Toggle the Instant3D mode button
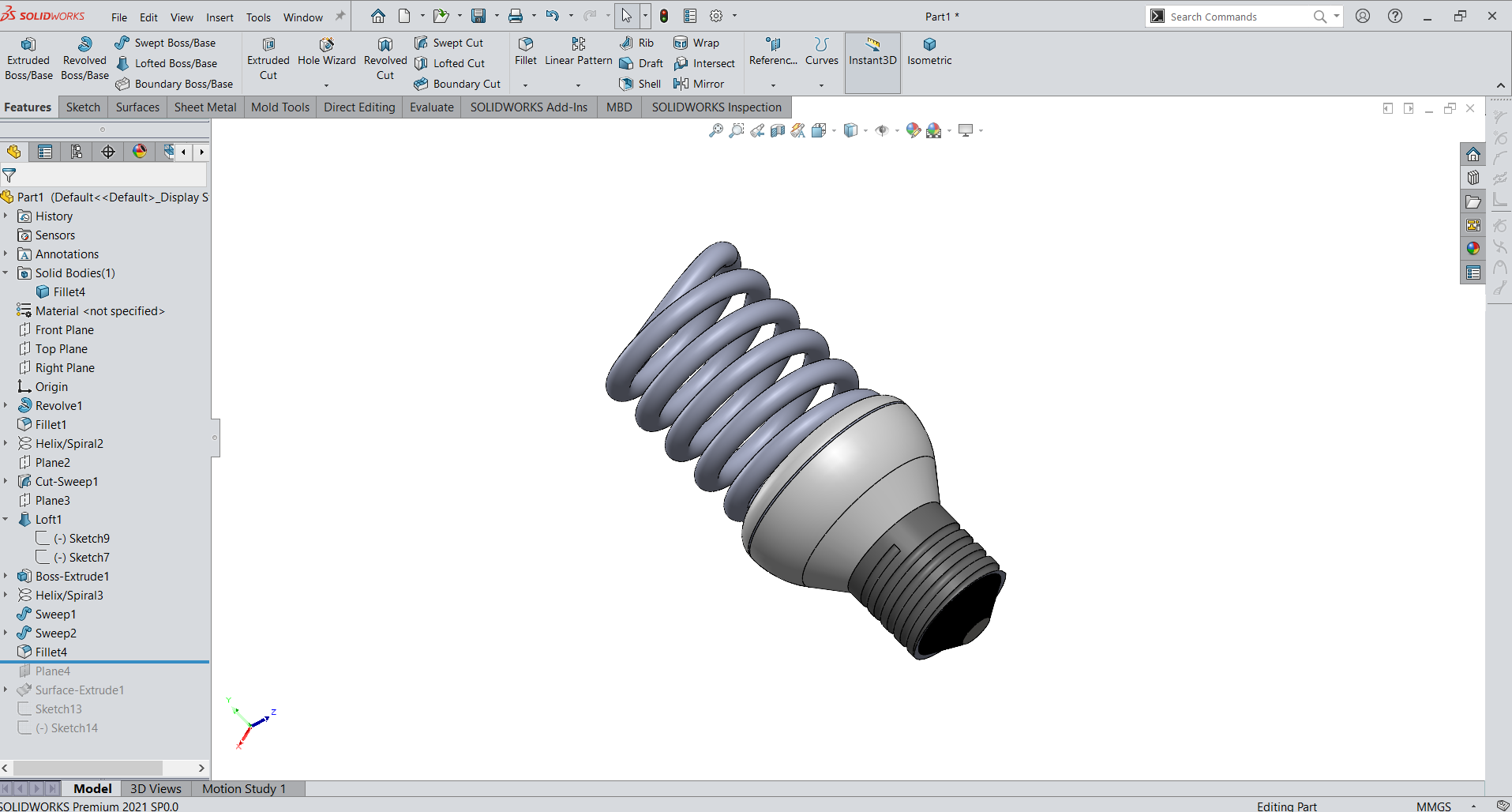Viewport: 1512px width, 812px height. 872,52
